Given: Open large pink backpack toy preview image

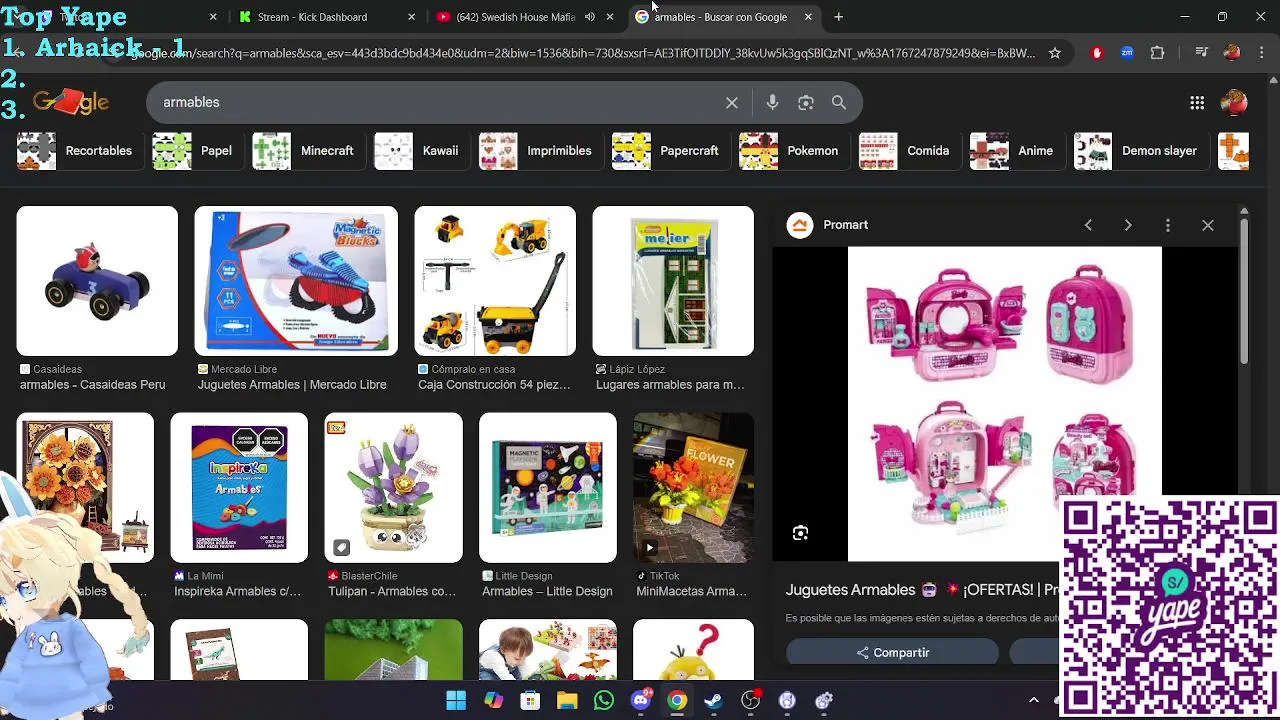Looking at the screenshot, I should click(x=1005, y=404).
